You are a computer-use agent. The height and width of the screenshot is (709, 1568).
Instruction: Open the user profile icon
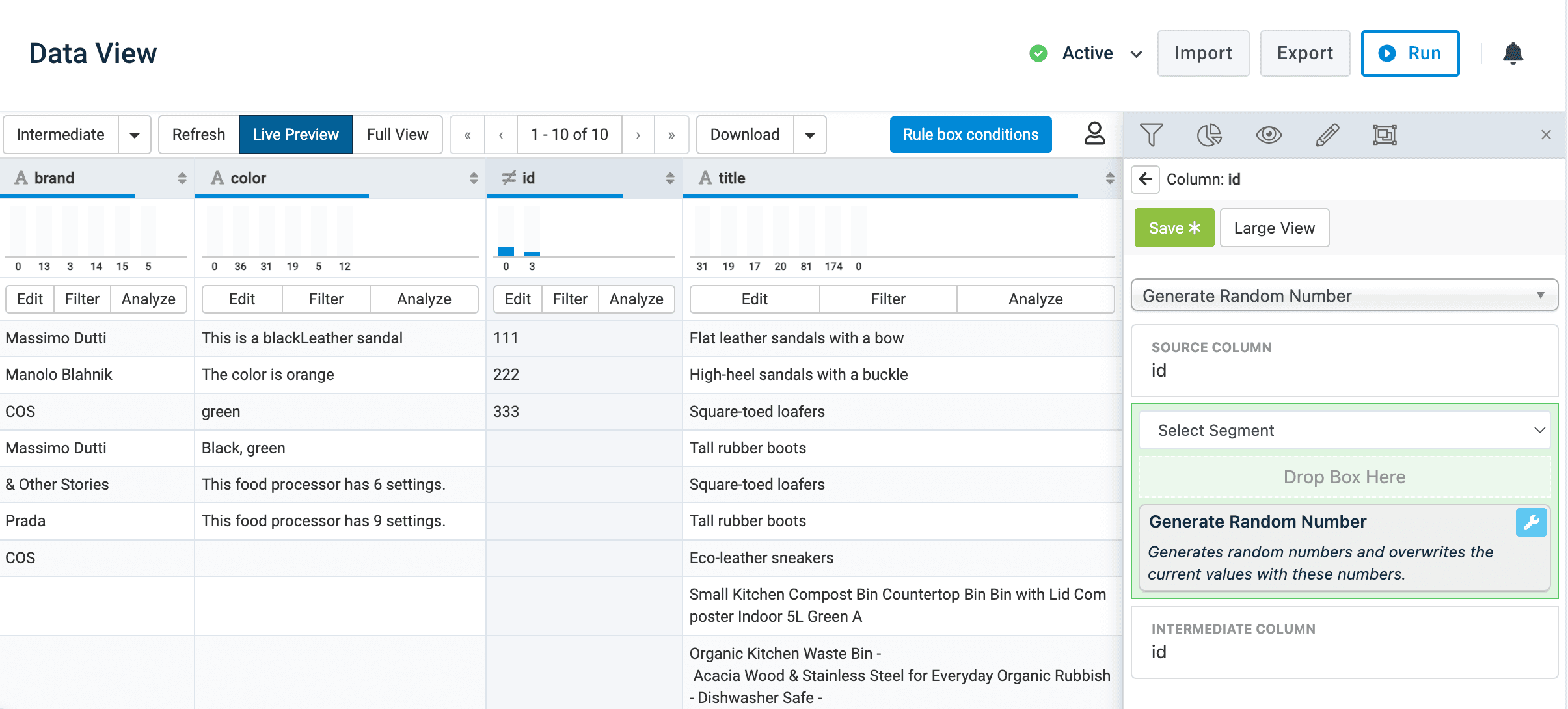1094,134
